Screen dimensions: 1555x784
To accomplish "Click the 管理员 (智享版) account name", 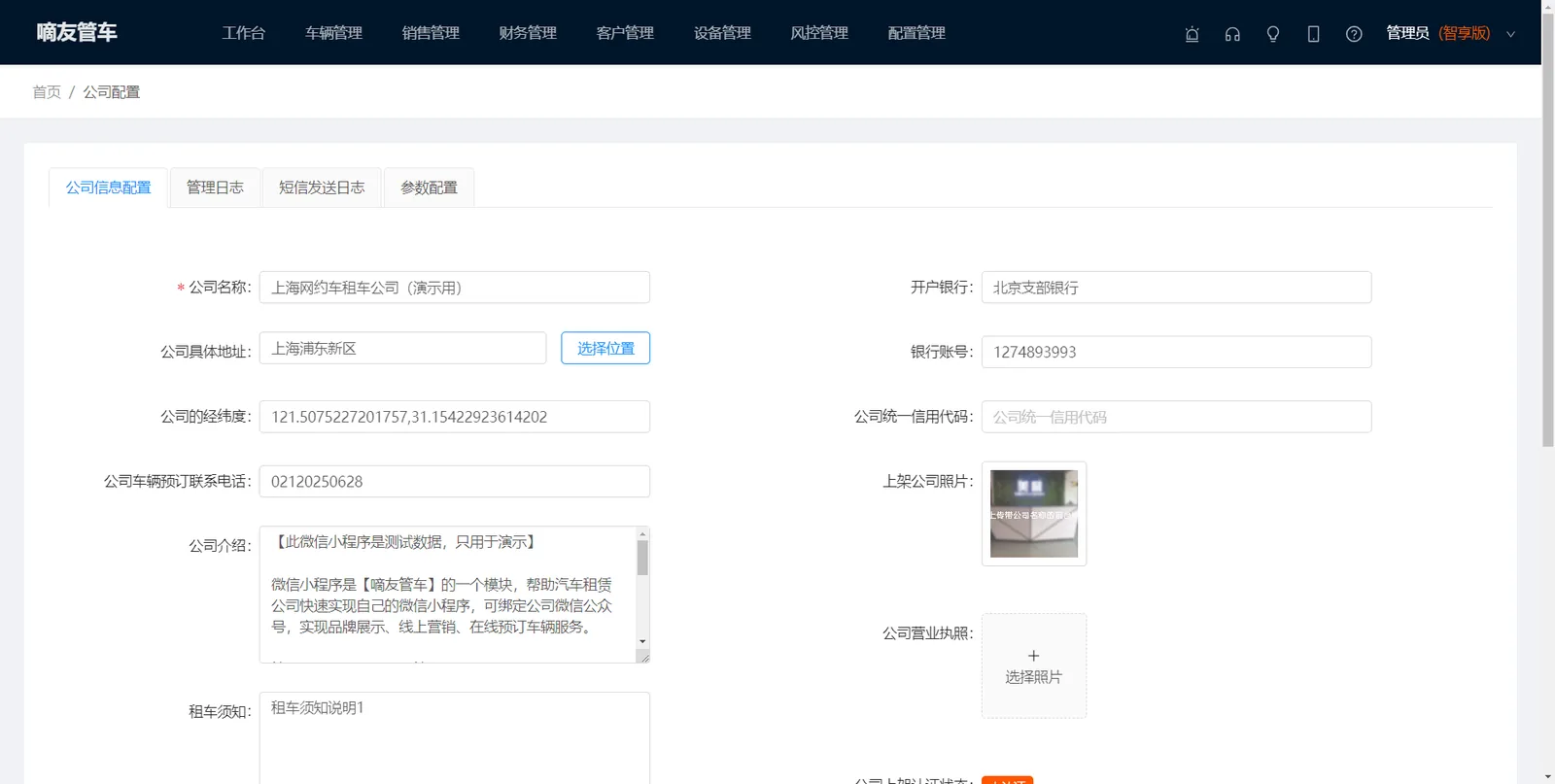I will pyautogui.click(x=1438, y=33).
